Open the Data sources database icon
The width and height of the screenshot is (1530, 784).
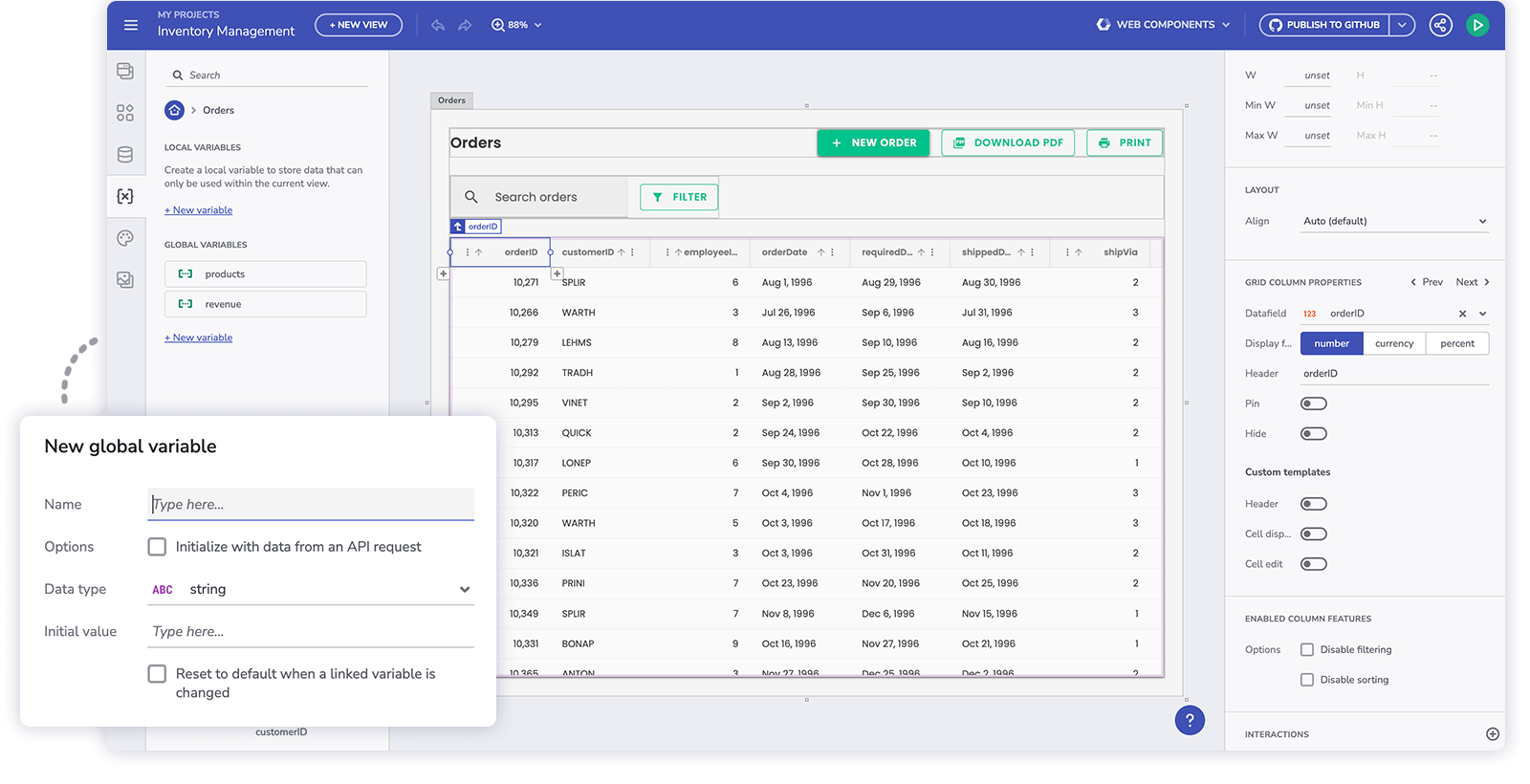point(125,154)
